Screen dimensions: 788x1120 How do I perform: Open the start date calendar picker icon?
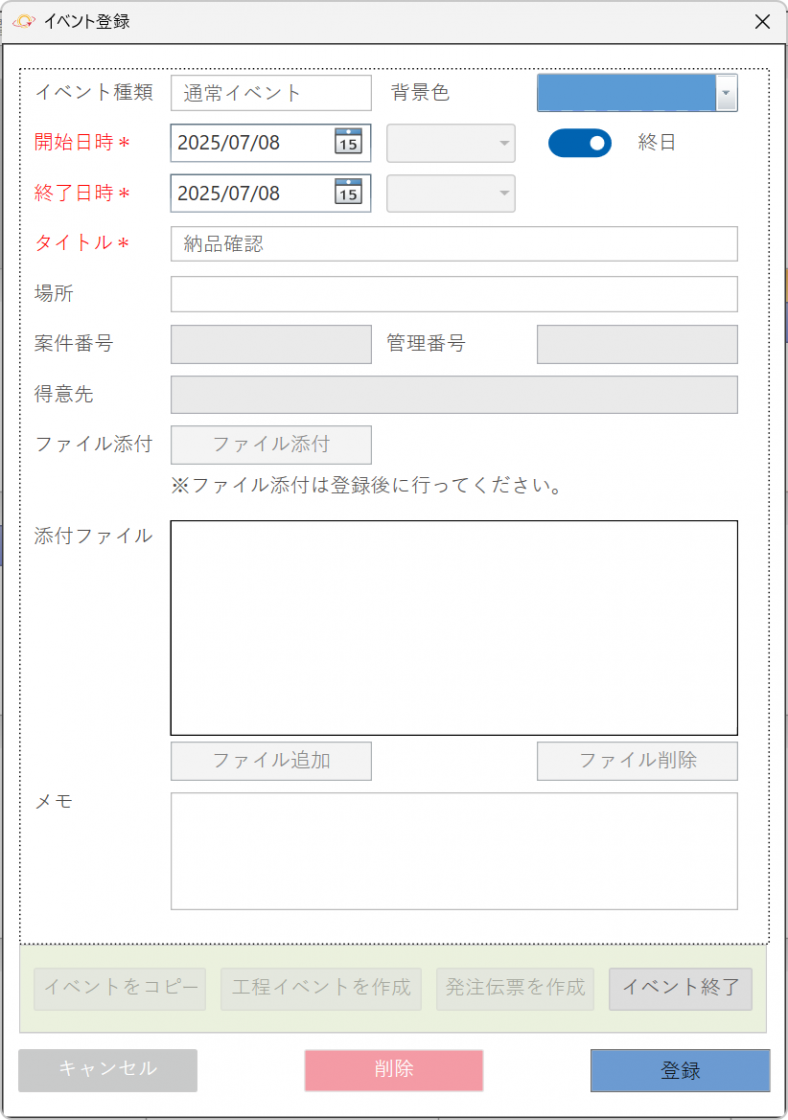pyautogui.click(x=347, y=142)
